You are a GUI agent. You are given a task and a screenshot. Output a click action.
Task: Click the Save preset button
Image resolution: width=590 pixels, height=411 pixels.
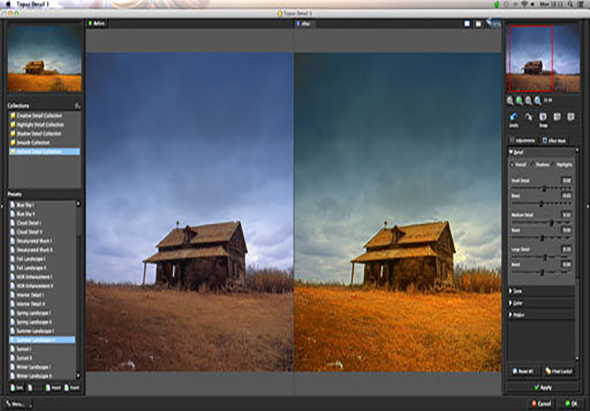point(17,388)
